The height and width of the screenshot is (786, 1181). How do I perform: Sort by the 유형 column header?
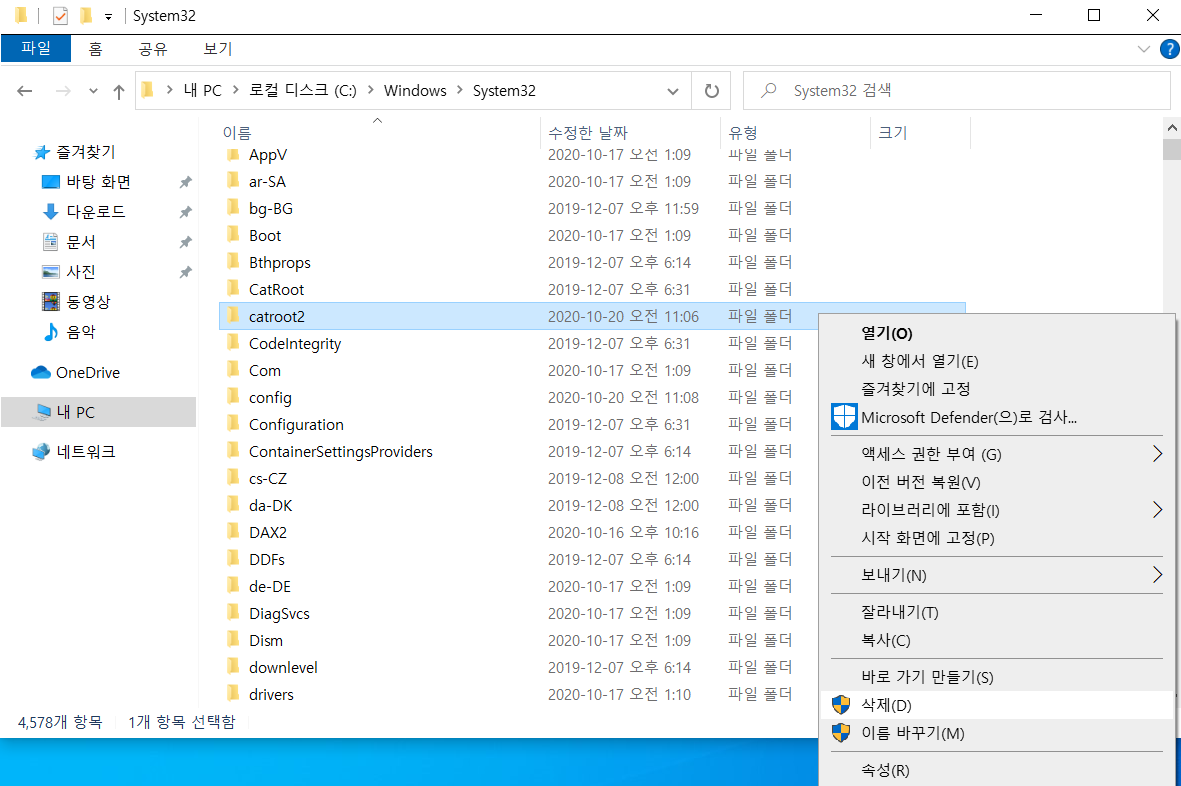point(743,133)
